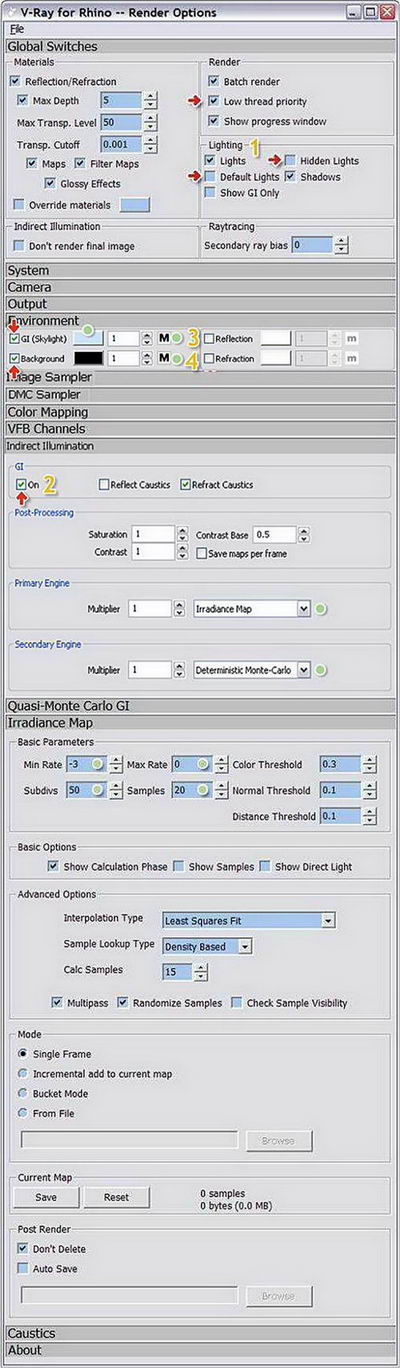Check Don't render final image
This screenshot has width=400, height=1368.
tap(18, 245)
